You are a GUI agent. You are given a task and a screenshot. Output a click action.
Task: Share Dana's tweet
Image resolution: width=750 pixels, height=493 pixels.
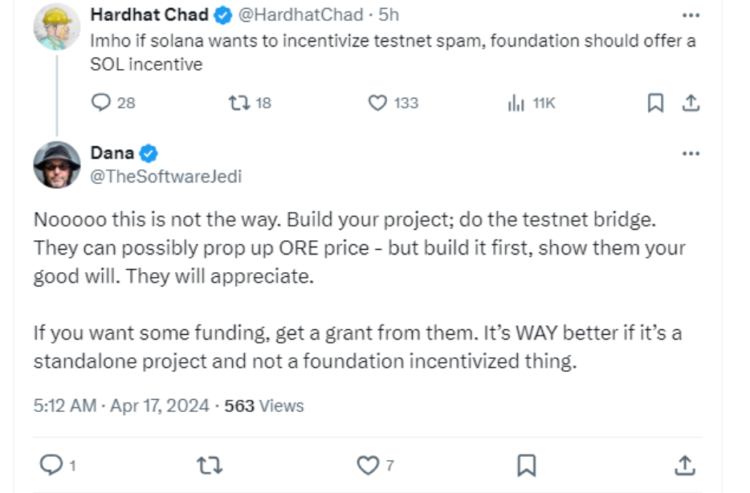685,463
